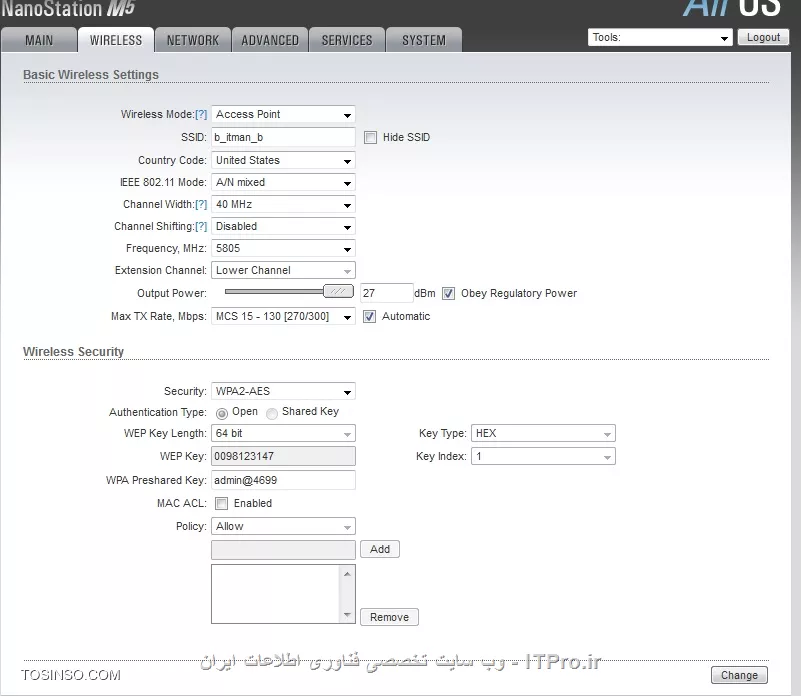This screenshot has height=696, width=801.
Task: Click the Output Power slider handle
Action: pyautogui.click(x=338, y=291)
